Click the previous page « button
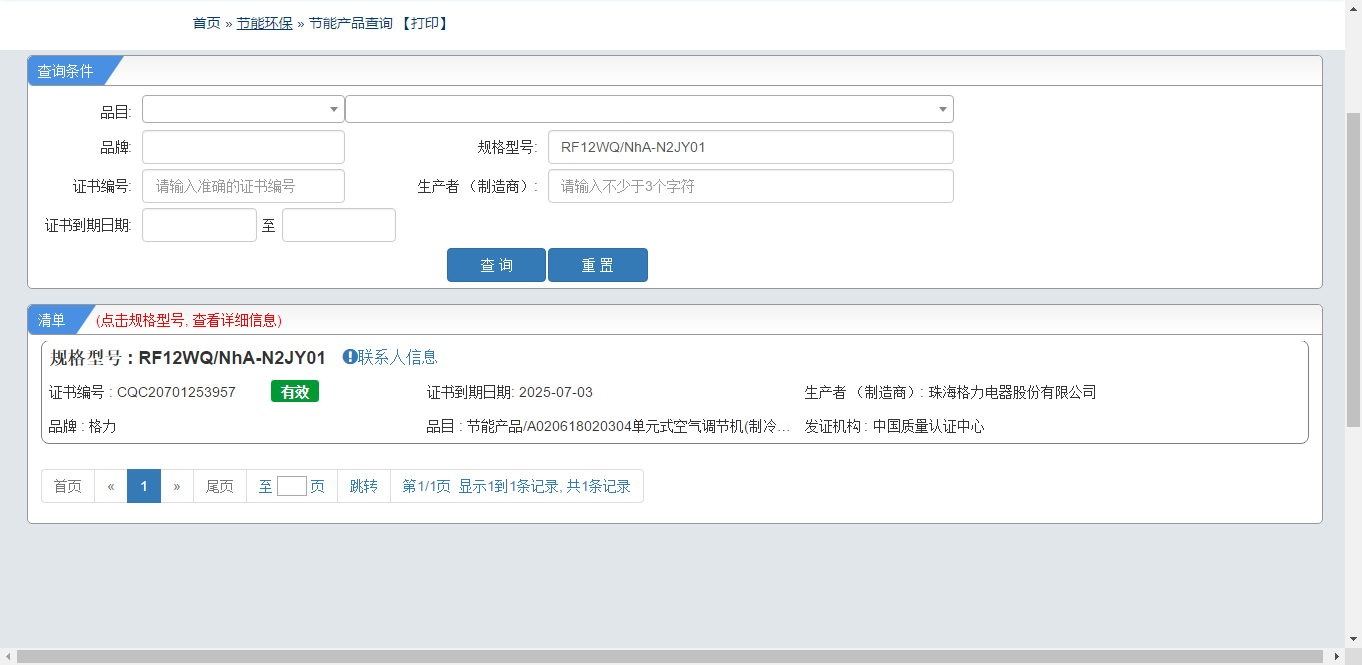The image size is (1362, 665). tap(111, 486)
